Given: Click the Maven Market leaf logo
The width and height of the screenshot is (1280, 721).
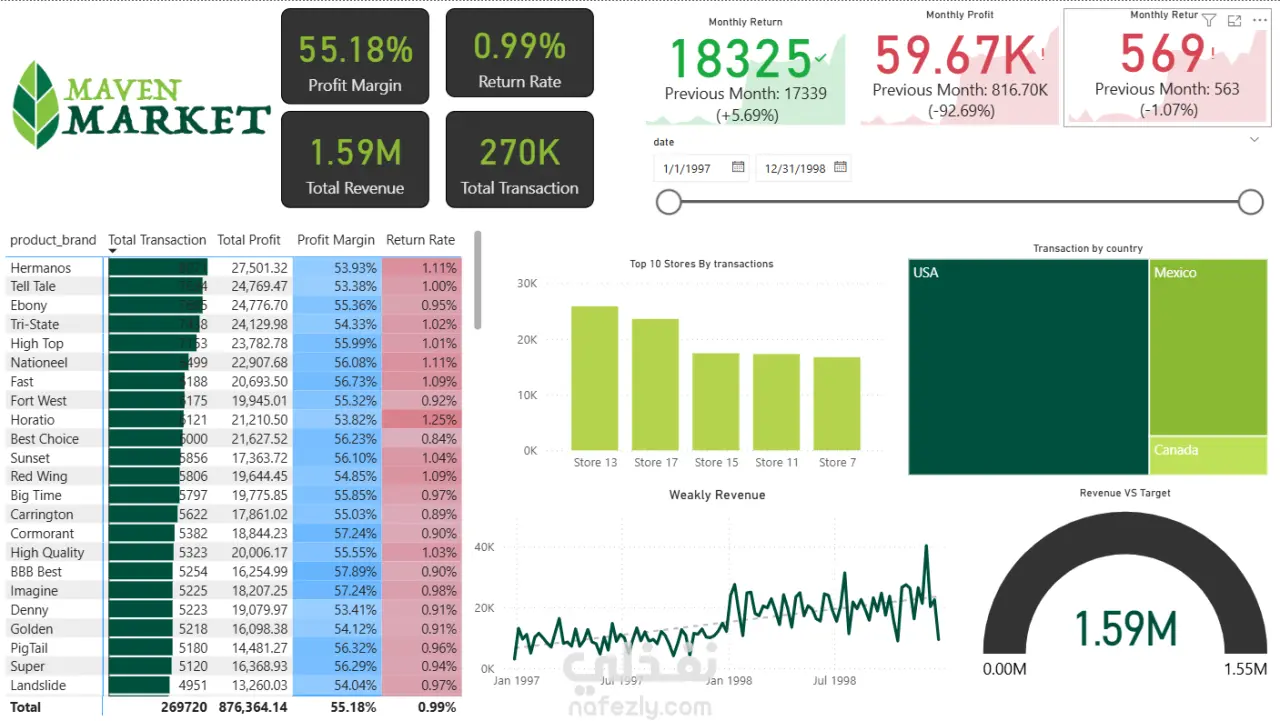Looking at the screenshot, I should click(x=36, y=105).
